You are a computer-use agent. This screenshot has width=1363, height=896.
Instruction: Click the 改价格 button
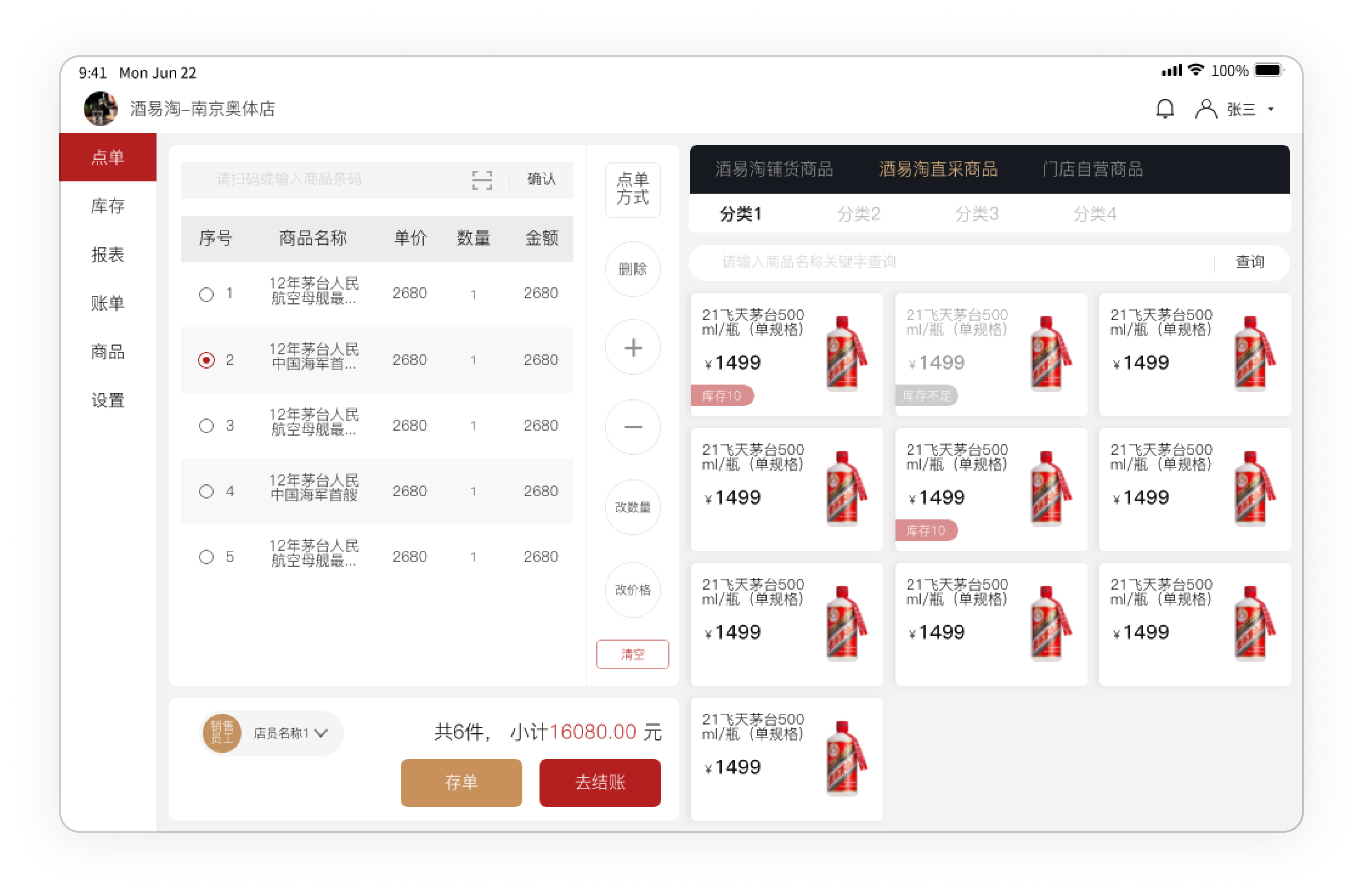tap(633, 590)
